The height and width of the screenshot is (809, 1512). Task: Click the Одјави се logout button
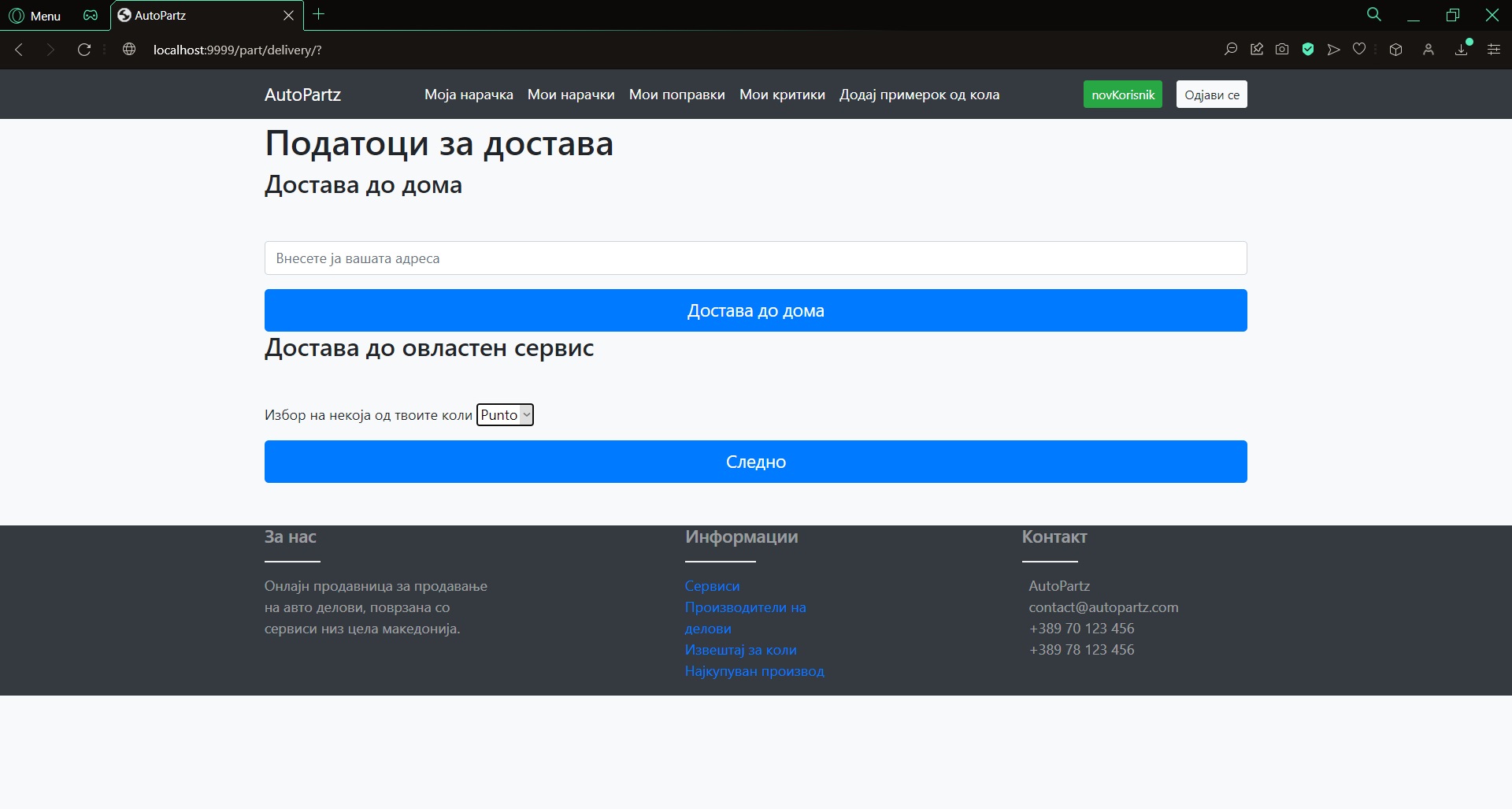pos(1211,95)
